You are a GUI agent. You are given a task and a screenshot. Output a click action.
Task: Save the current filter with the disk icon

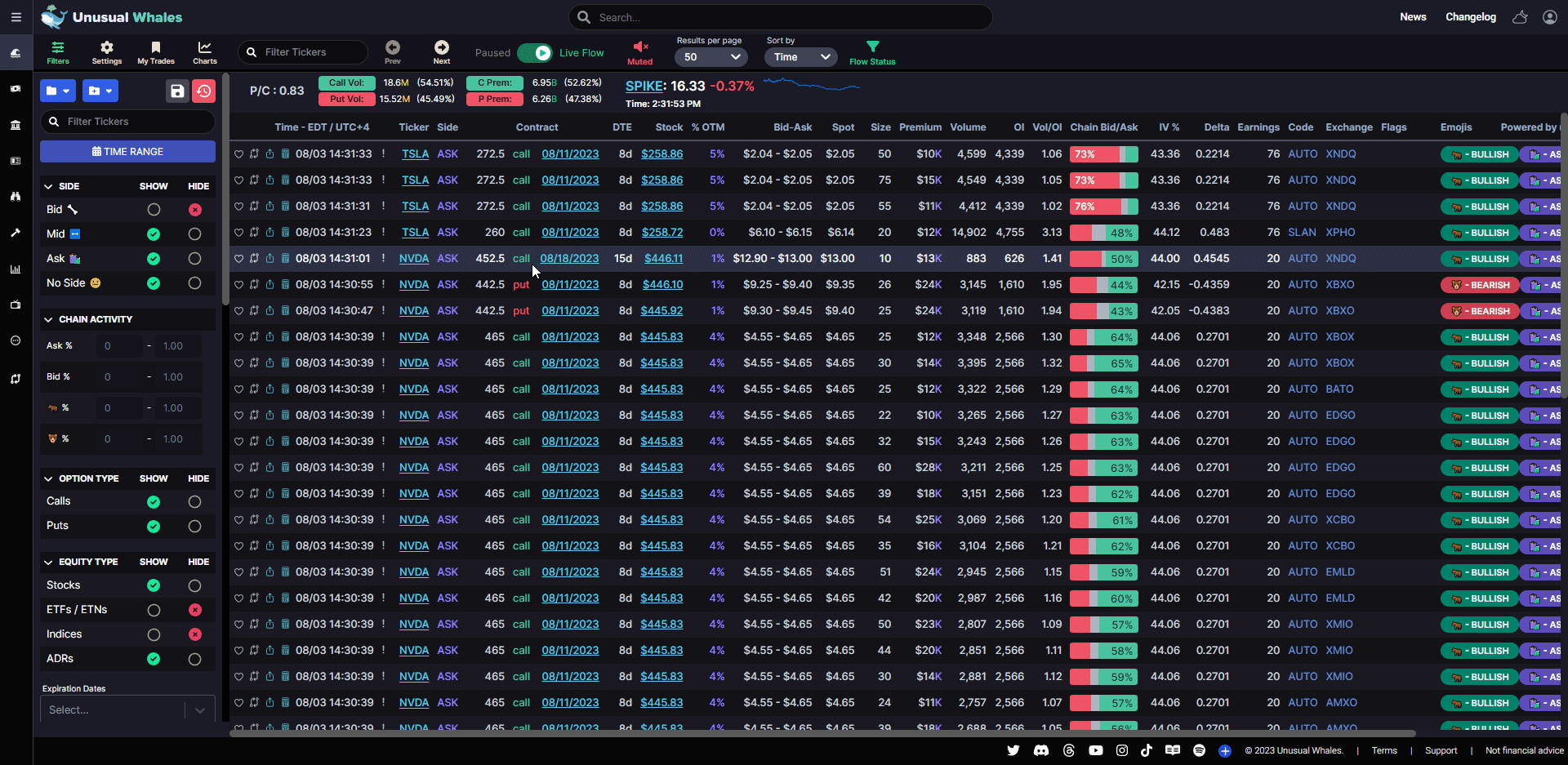[x=177, y=91]
